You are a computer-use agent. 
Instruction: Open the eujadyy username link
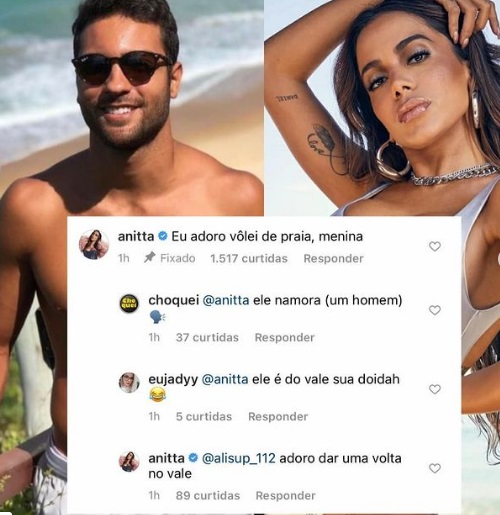coord(173,380)
